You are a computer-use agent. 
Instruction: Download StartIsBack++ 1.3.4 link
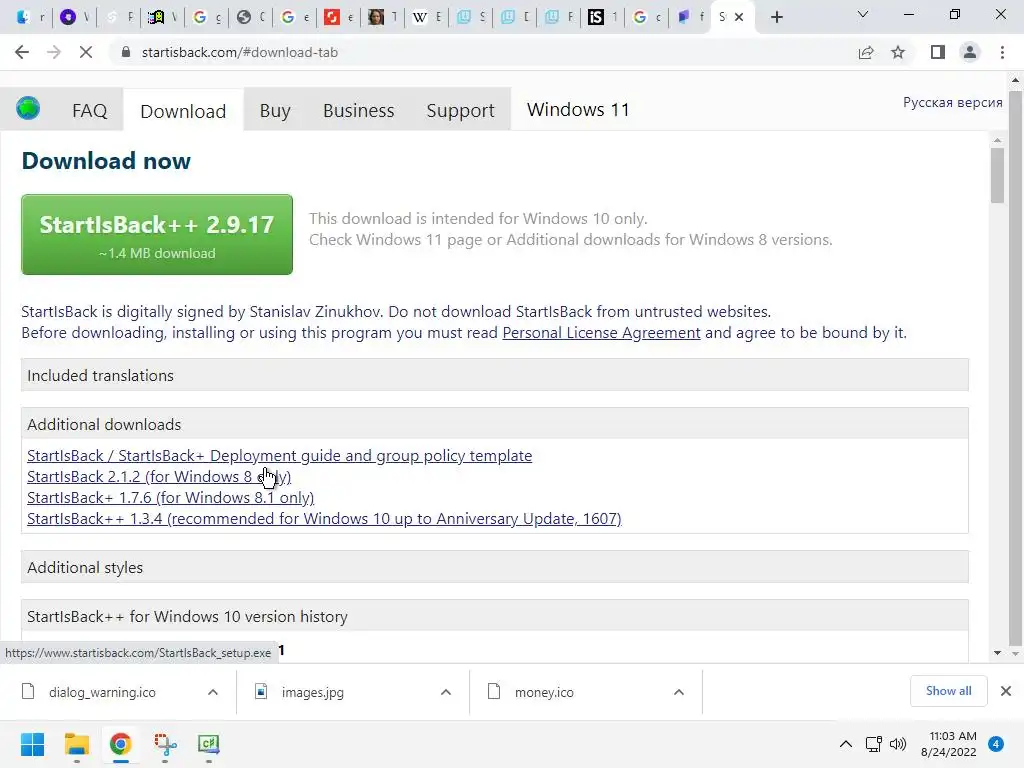click(324, 519)
